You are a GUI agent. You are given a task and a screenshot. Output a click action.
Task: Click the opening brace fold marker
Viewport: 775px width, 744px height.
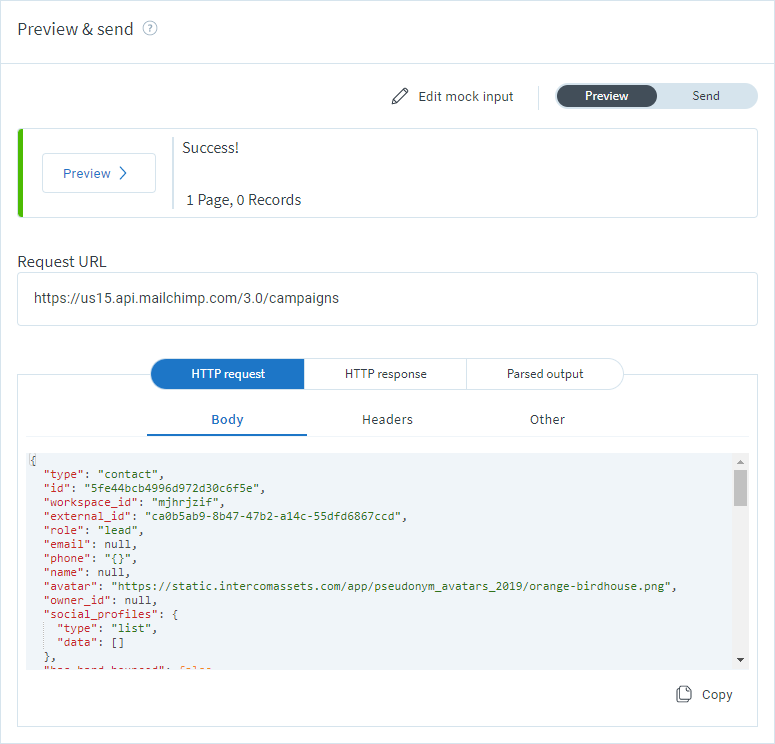click(x=33, y=460)
